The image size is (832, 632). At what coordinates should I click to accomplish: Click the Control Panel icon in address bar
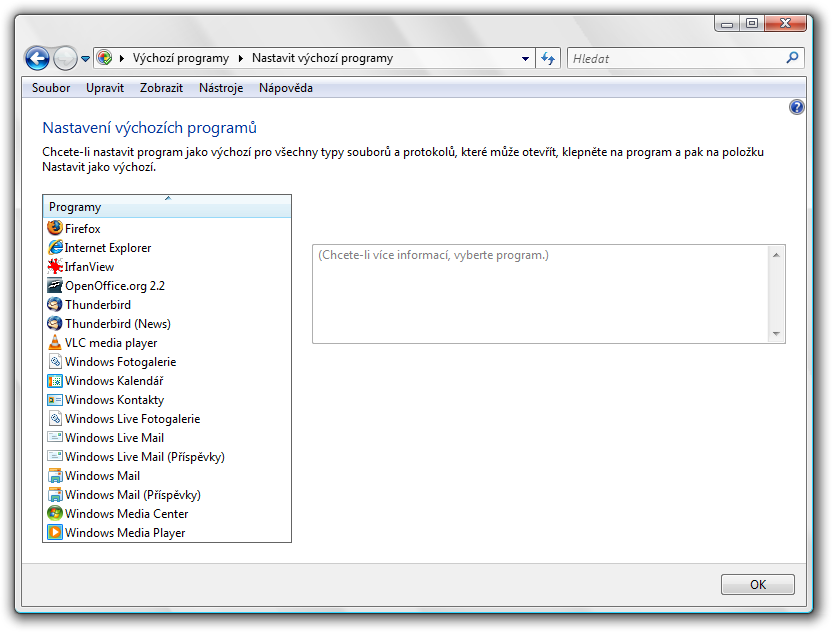tap(105, 58)
